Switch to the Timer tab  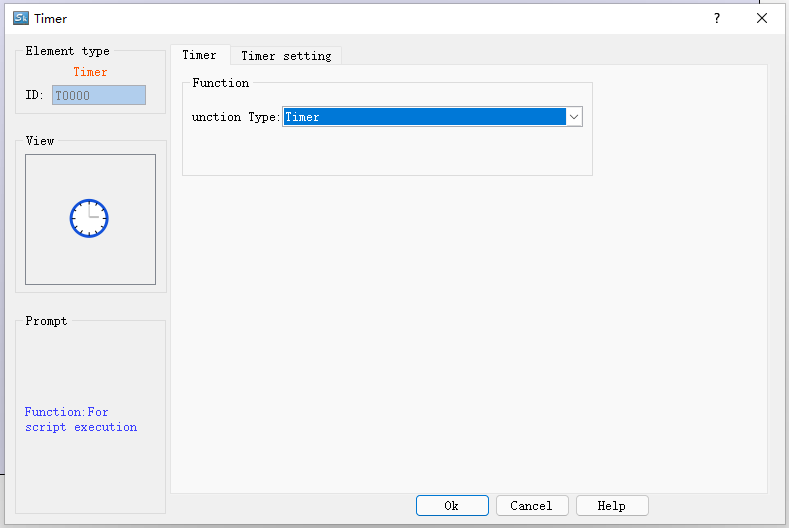tap(199, 55)
